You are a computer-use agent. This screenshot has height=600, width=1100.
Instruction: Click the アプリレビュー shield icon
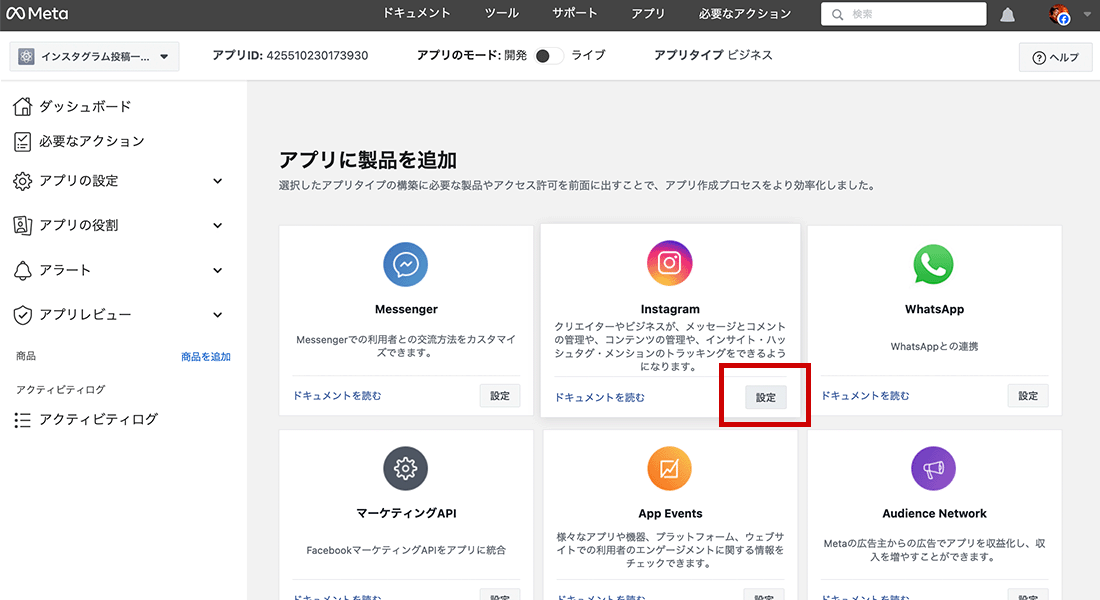coord(22,315)
